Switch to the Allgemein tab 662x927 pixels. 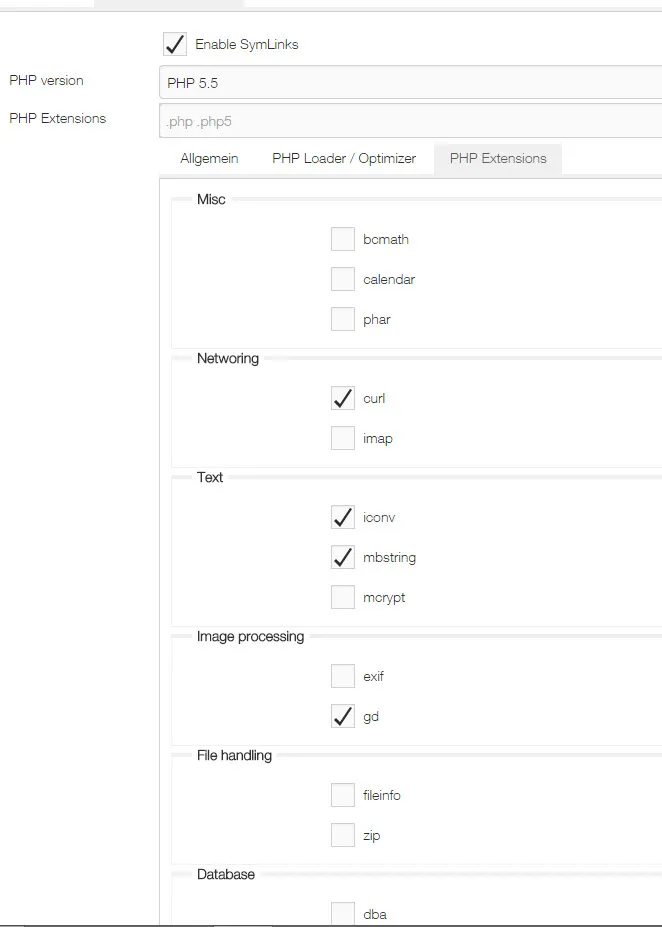pos(209,158)
